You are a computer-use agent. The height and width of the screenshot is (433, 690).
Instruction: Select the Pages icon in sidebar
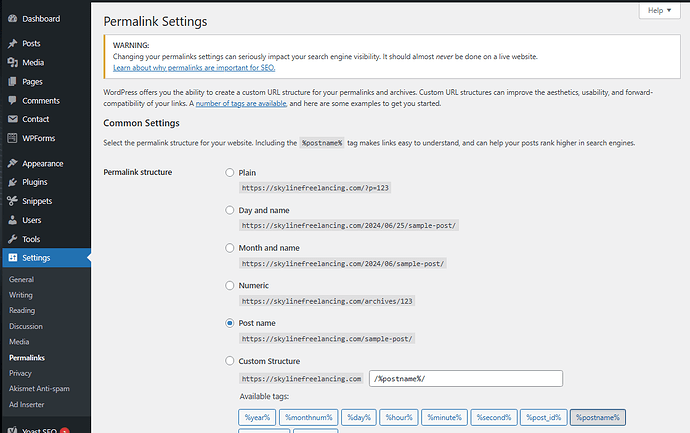11,81
